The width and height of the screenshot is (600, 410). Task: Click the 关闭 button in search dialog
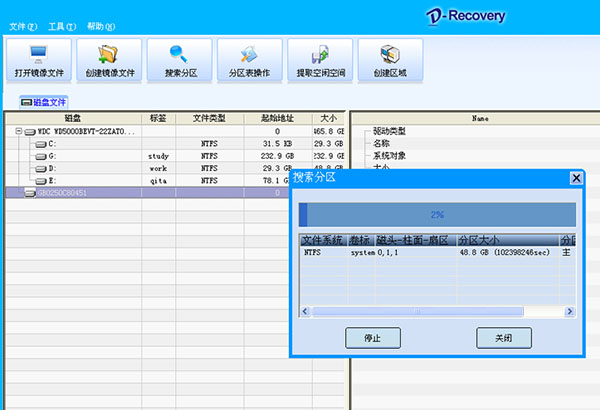click(x=504, y=338)
